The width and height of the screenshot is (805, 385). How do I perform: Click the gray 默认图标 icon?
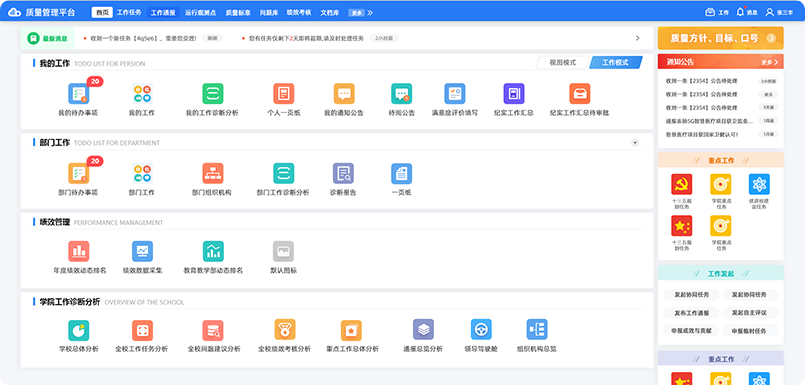[x=283, y=252]
